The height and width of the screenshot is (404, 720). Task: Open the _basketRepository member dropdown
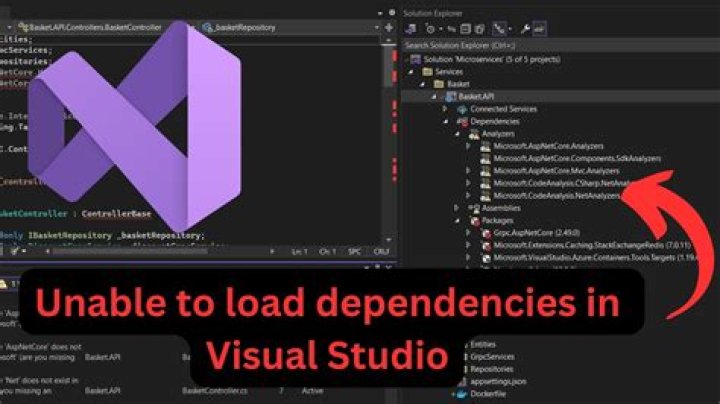click(x=291, y=28)
